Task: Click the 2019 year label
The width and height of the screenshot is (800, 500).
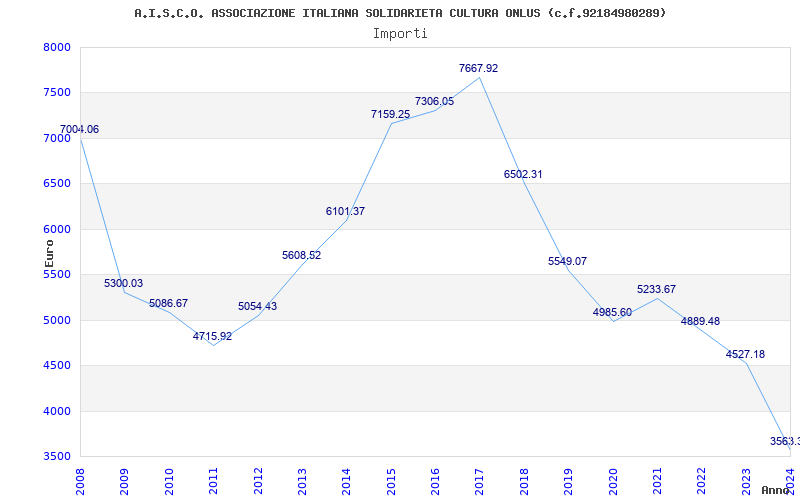Action: [x=568, y=481]
